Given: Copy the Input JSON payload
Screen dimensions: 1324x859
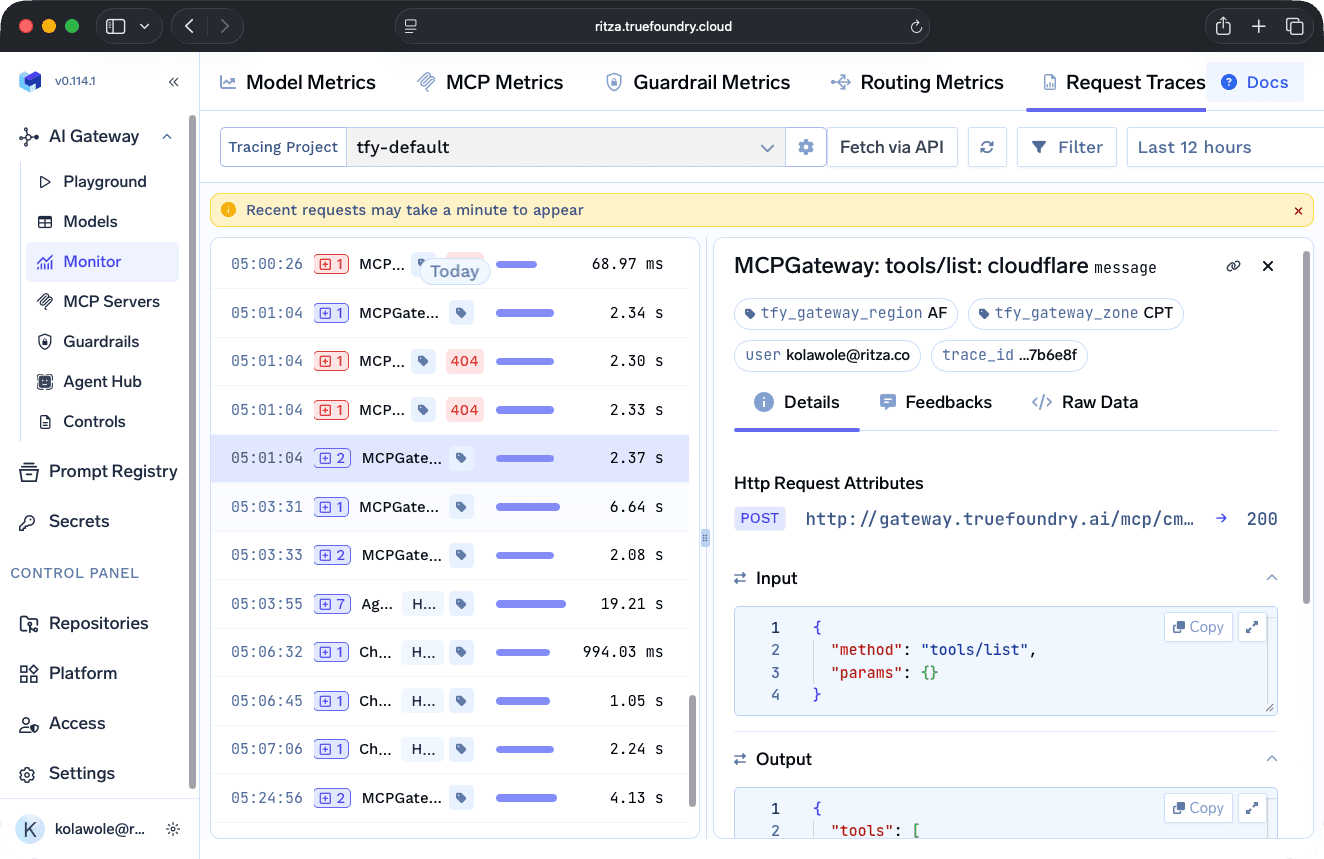Looking at the screenshot, I should click(1197, 627).
